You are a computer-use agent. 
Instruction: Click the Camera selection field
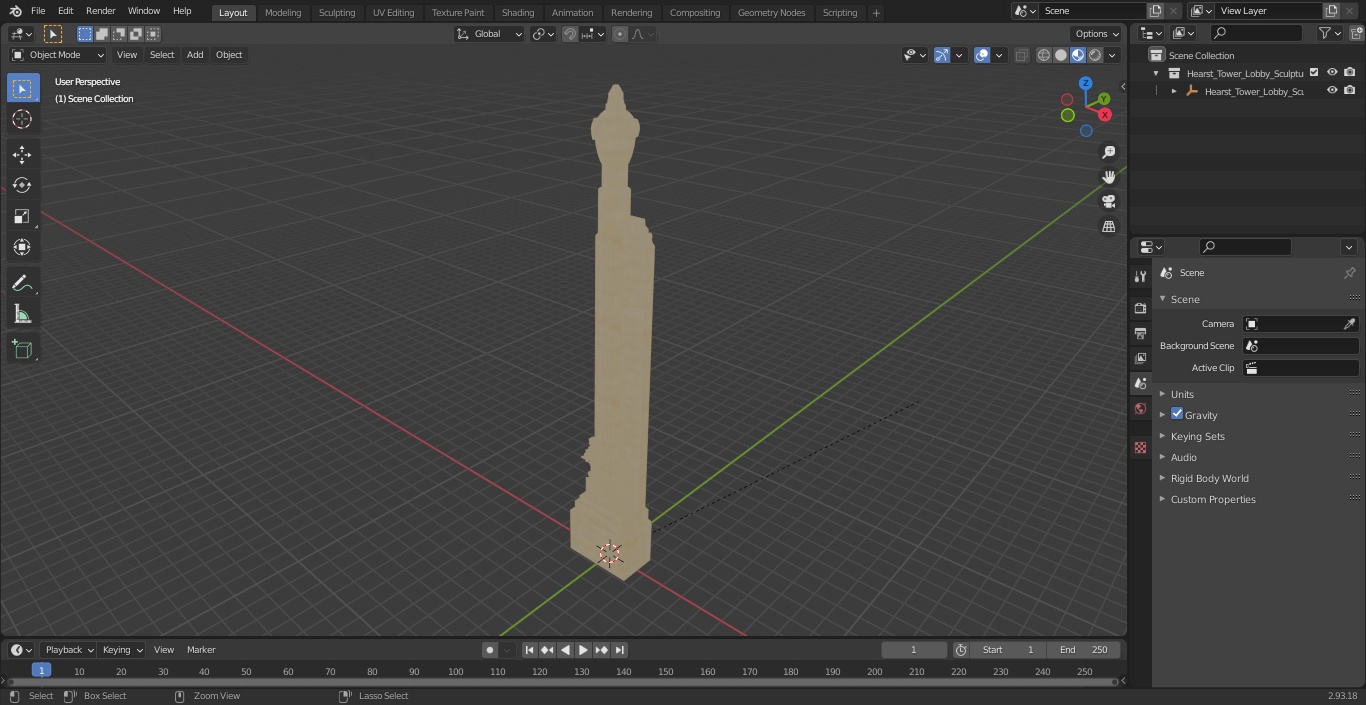click(x=1301, y=324)
